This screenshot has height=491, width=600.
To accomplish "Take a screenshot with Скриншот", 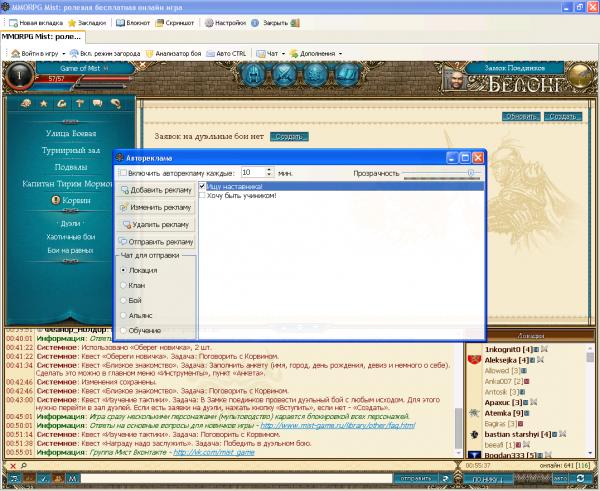I will pyautogui.click(x=174, y=23).
